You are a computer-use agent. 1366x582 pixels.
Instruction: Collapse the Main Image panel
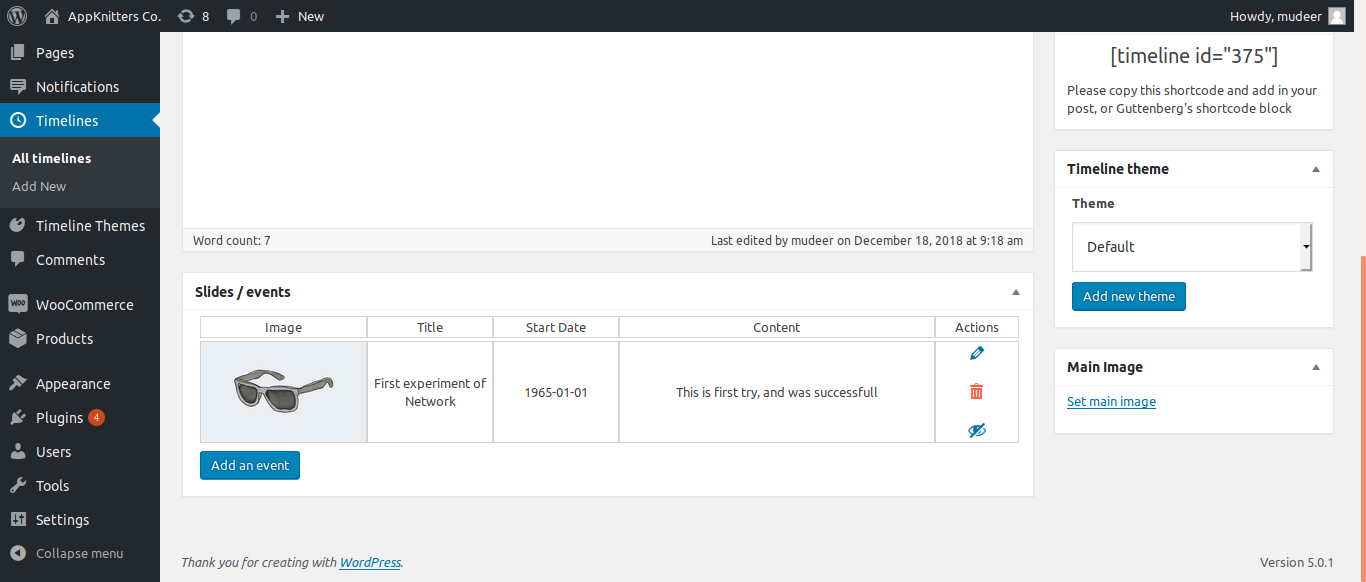point(1316,367)
